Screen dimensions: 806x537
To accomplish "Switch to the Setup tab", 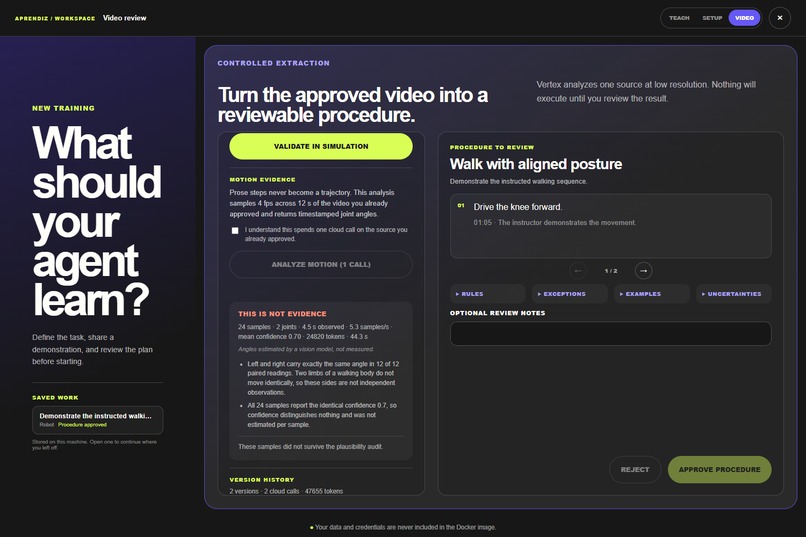I will coord(712,18).
